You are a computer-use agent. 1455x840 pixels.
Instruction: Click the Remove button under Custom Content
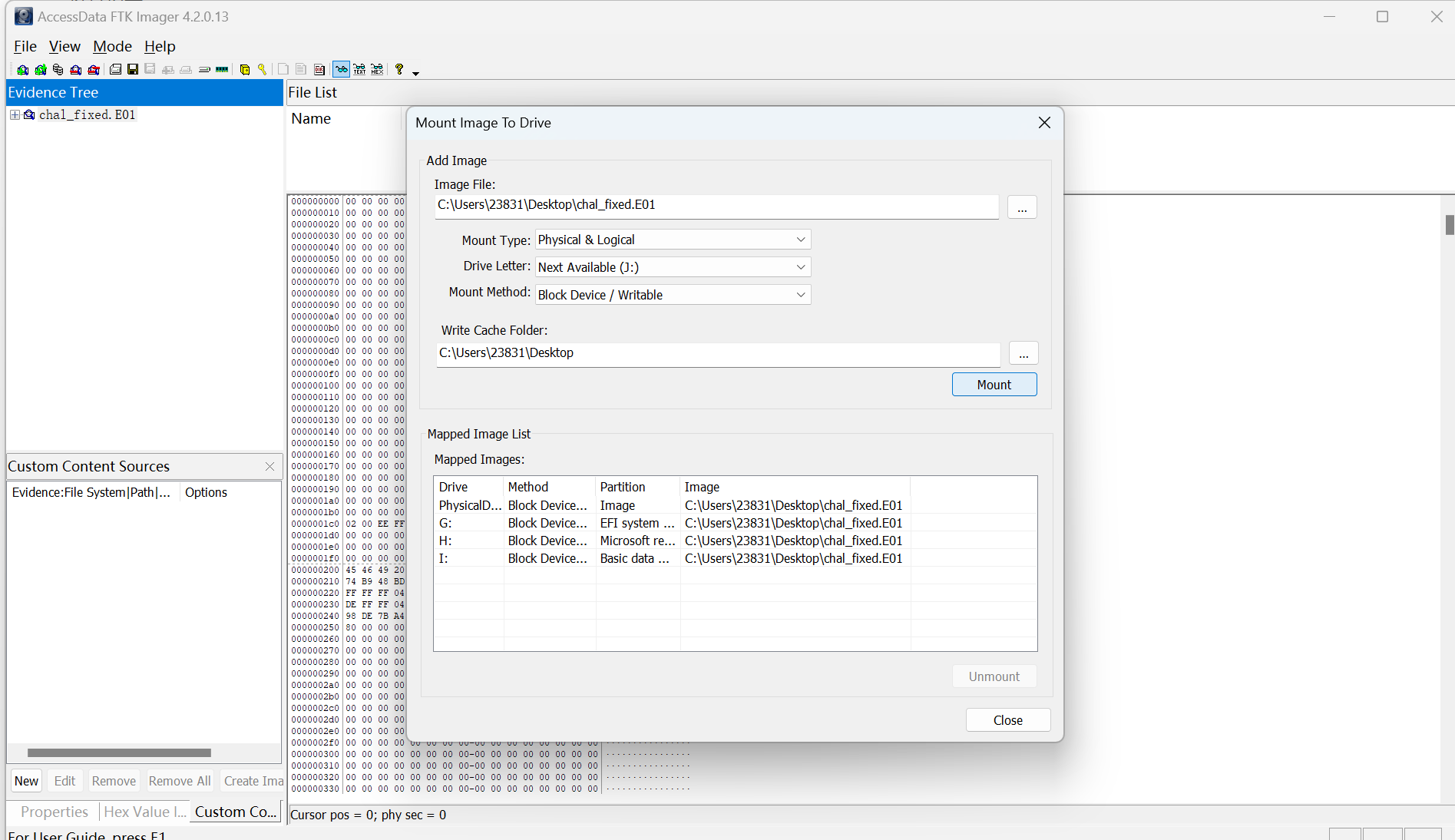(114, 781)
